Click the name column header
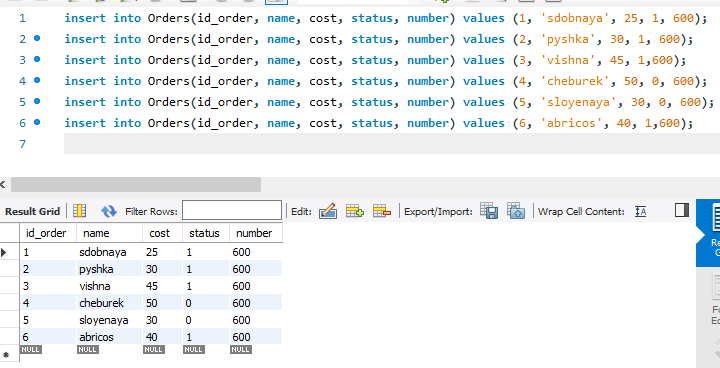Screen dimensions: 720x368 click(109, 233)
